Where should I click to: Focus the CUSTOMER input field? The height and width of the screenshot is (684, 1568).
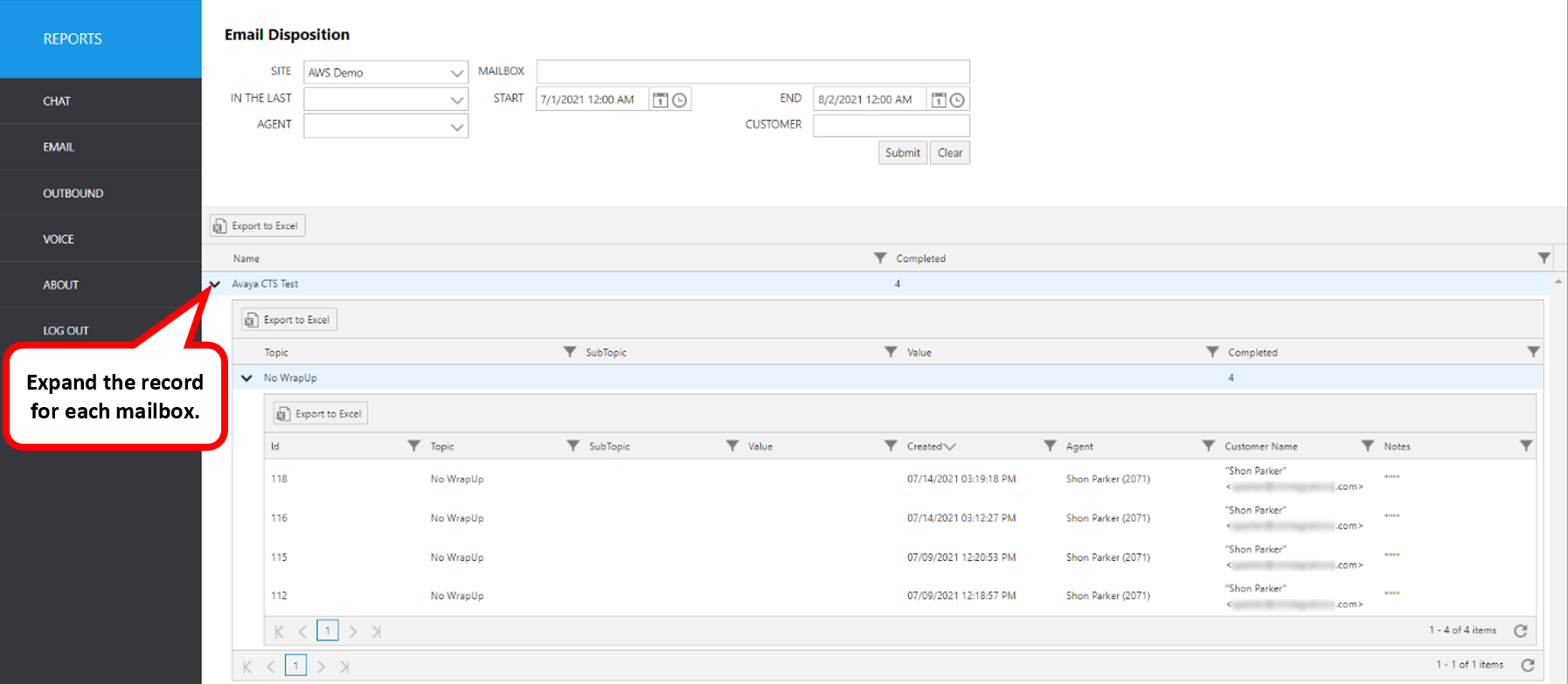coord(892,126)
